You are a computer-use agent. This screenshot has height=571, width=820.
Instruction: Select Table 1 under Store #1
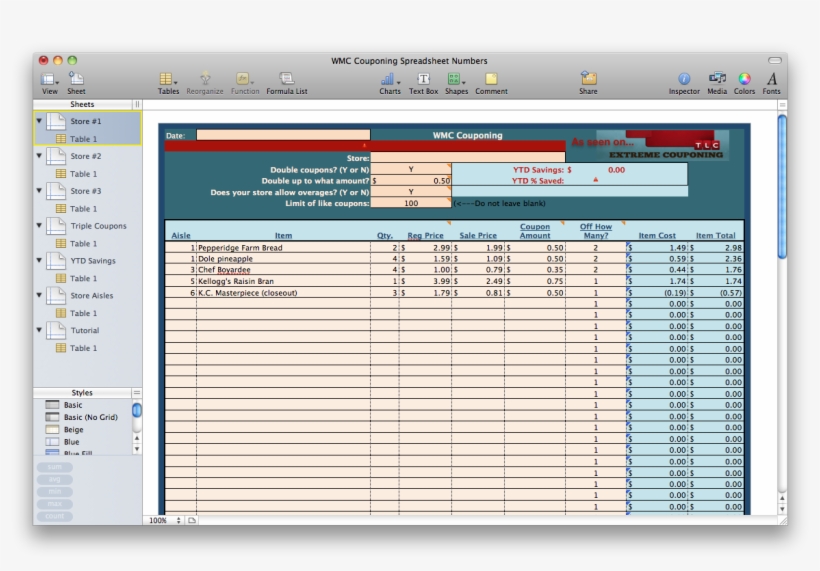click(83, 139)
